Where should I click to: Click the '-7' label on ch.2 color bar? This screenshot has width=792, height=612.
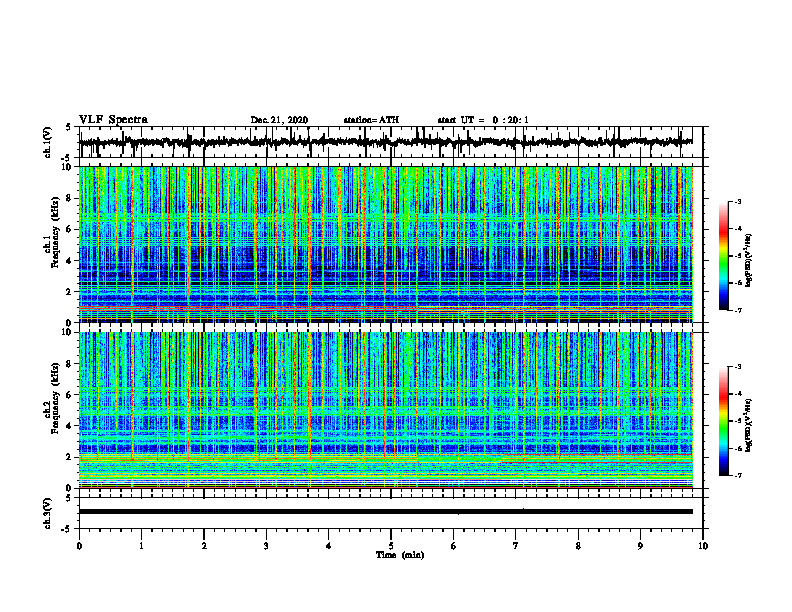pos(737,475)
